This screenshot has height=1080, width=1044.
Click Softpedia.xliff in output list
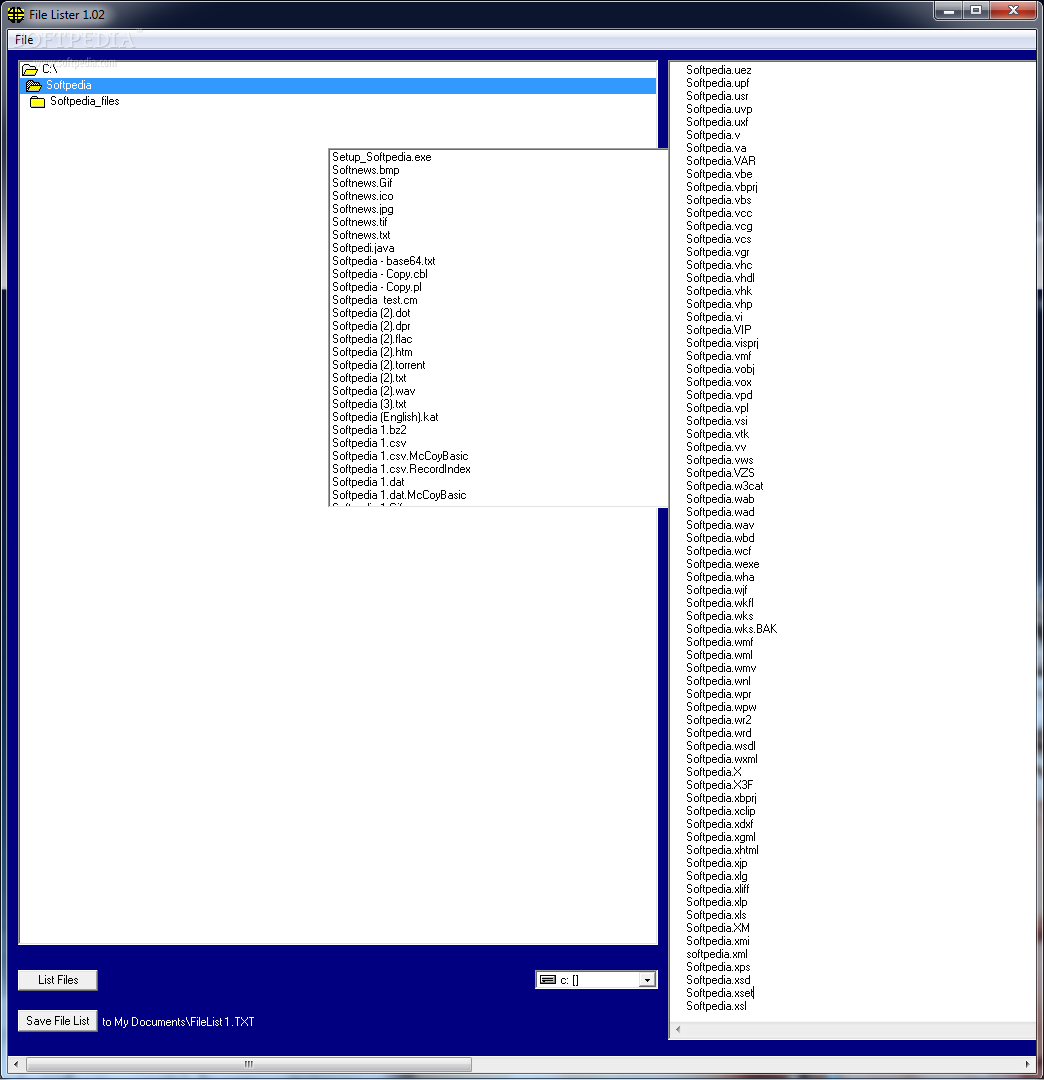(718, 889)
